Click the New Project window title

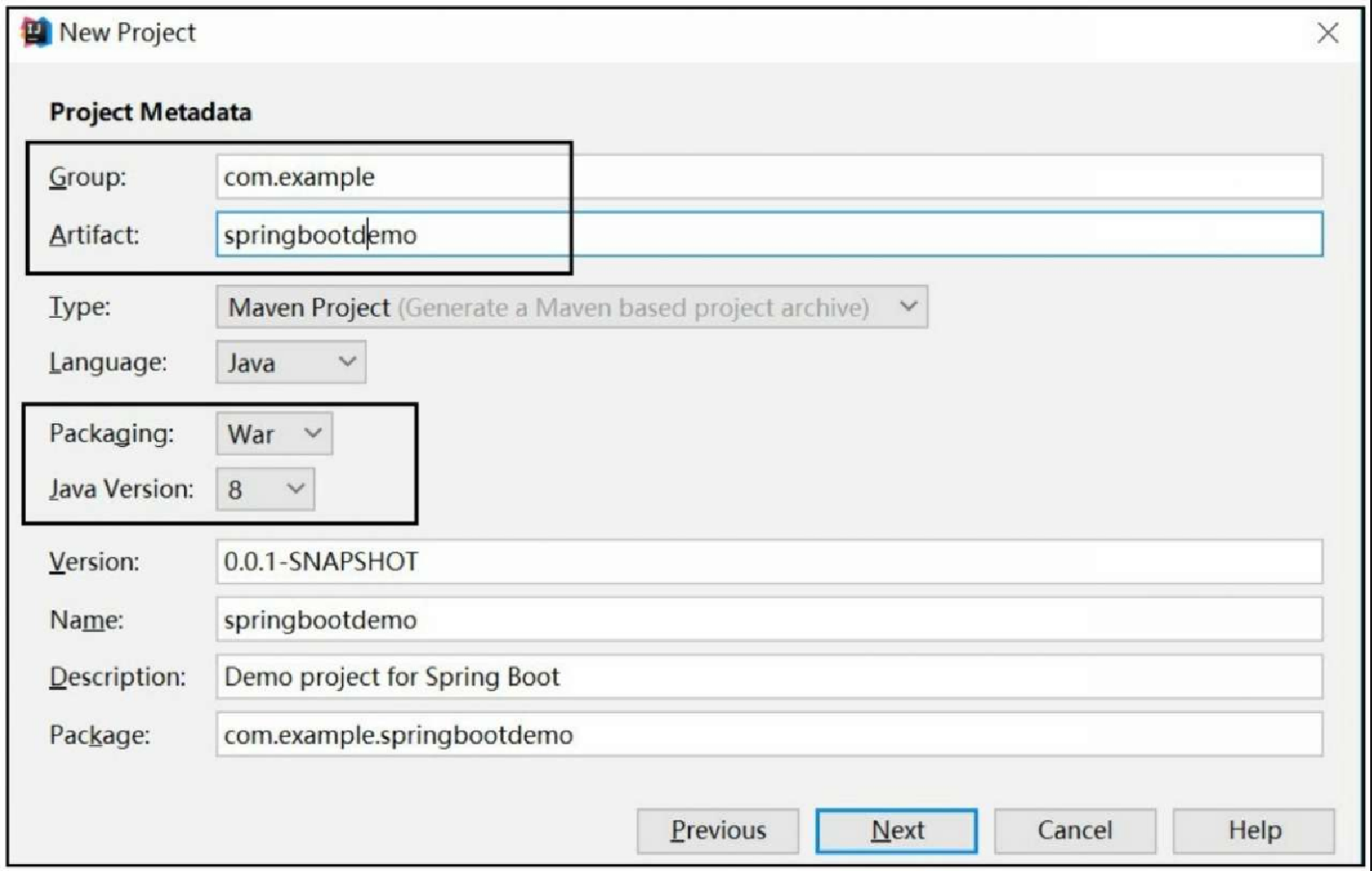[128, 33]
